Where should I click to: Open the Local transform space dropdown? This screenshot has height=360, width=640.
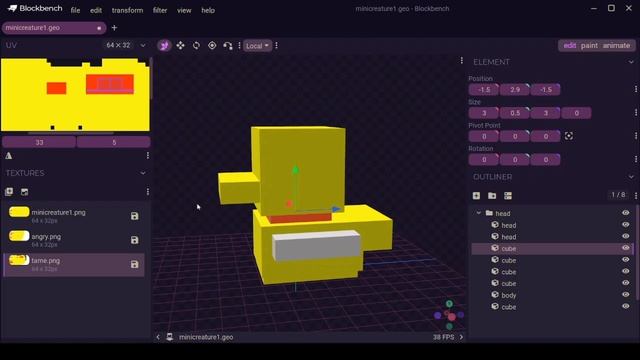point(257,46)
